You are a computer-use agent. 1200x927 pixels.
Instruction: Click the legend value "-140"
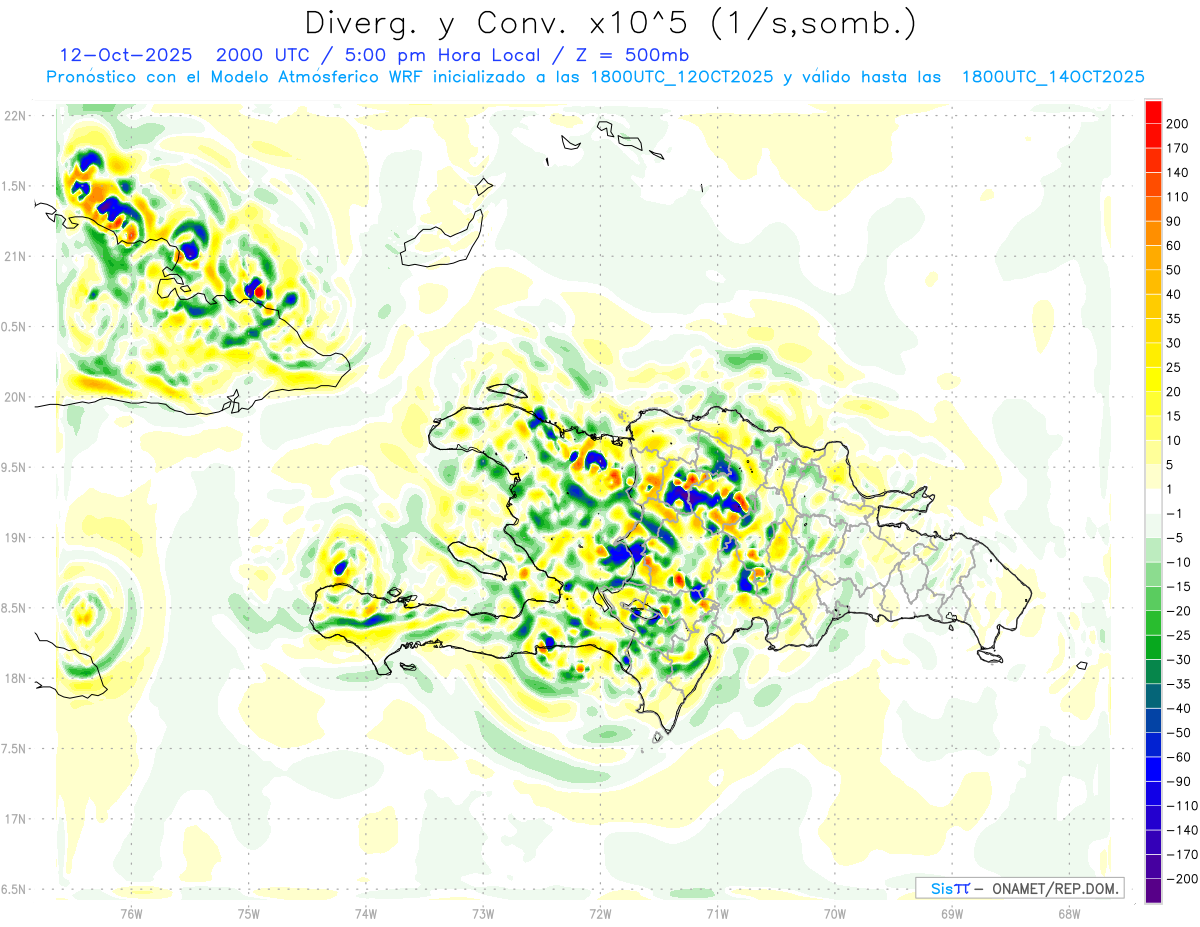coord(1183,830)
